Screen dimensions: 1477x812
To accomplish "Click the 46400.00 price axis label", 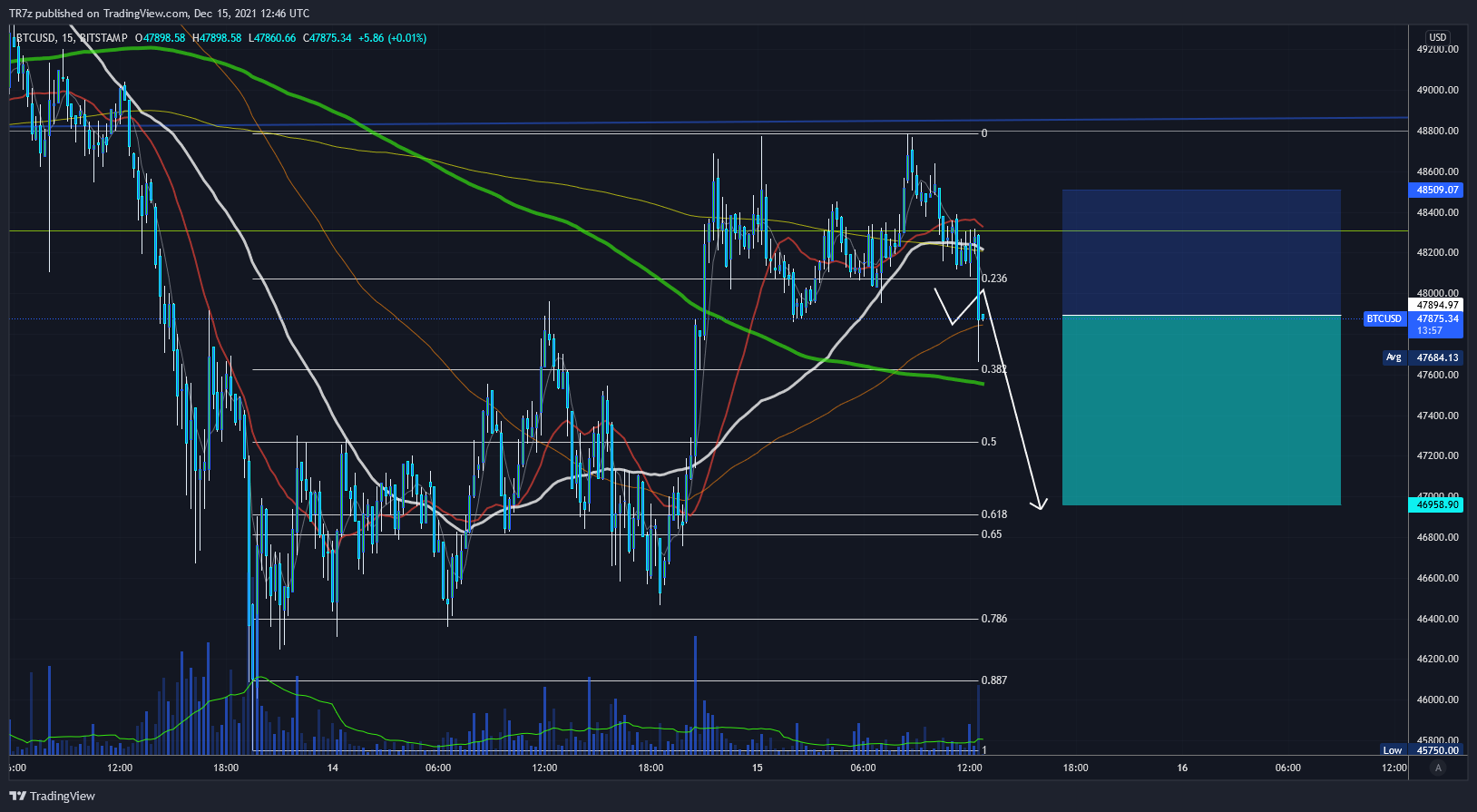I will [1438, 619].
